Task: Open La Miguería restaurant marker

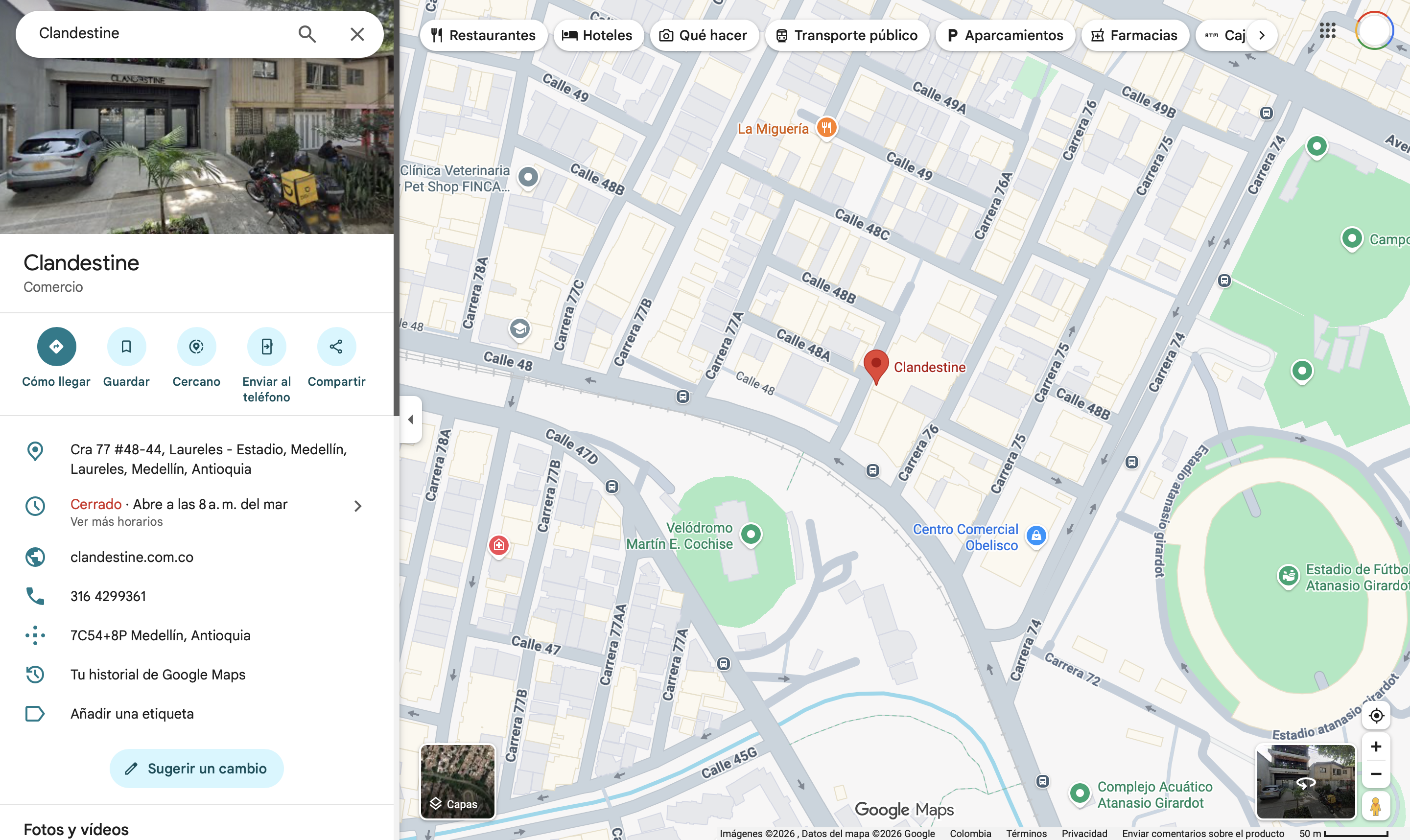Action: point(826,128)
